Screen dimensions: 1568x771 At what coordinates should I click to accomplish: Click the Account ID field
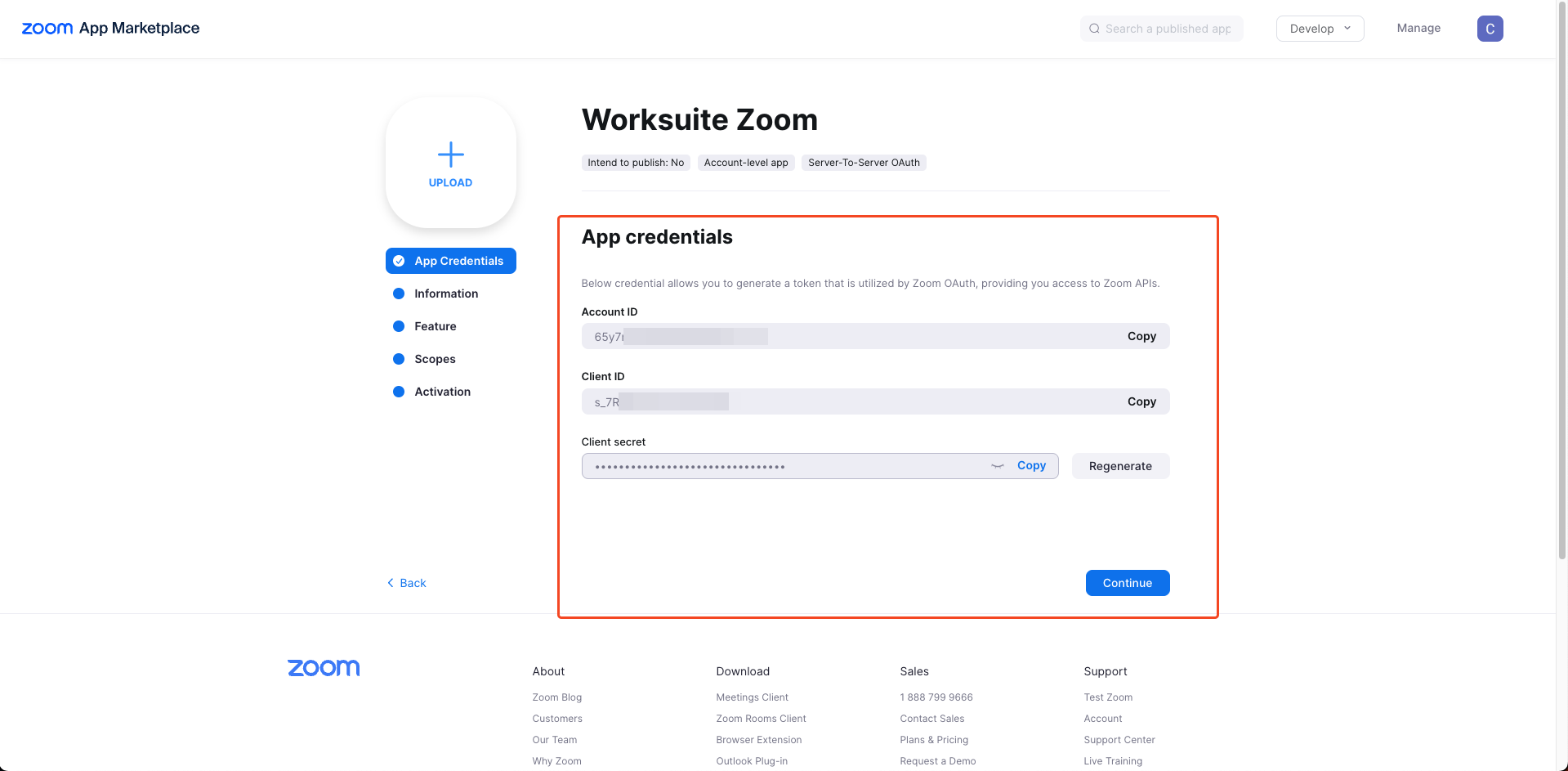[875, 336]
